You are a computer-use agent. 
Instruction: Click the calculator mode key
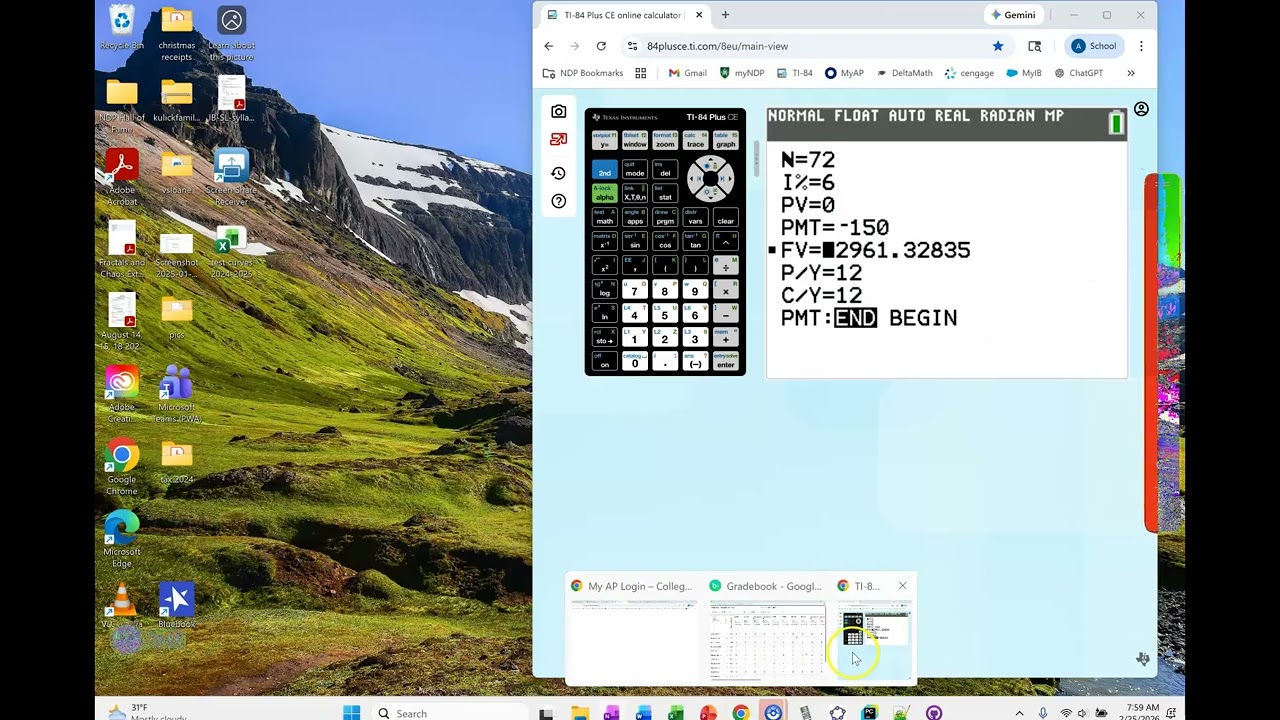point(634,170)
